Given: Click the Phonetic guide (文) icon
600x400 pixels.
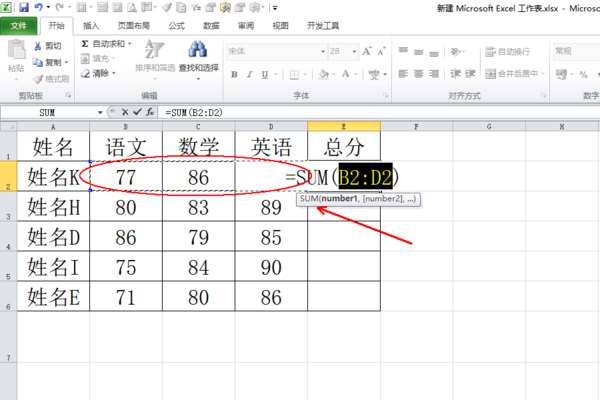Looking at the screenshot, I should [373, 75].
